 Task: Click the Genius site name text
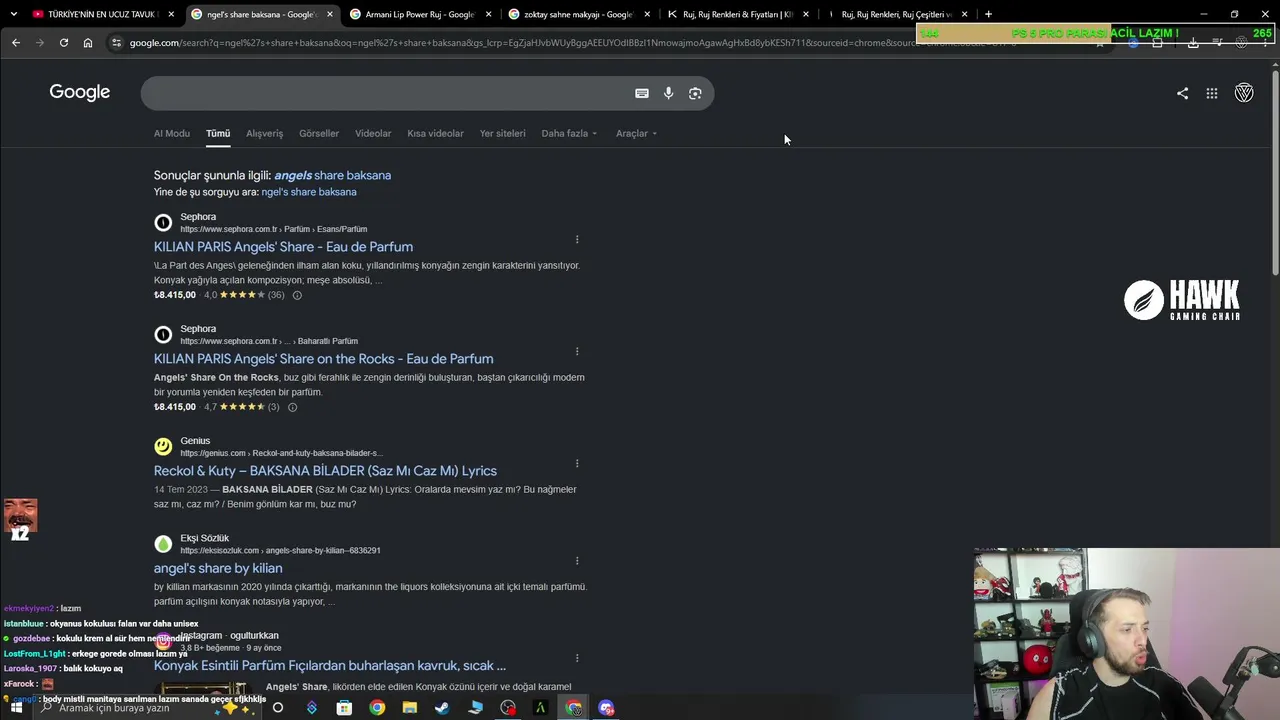[x=195, y=441]
